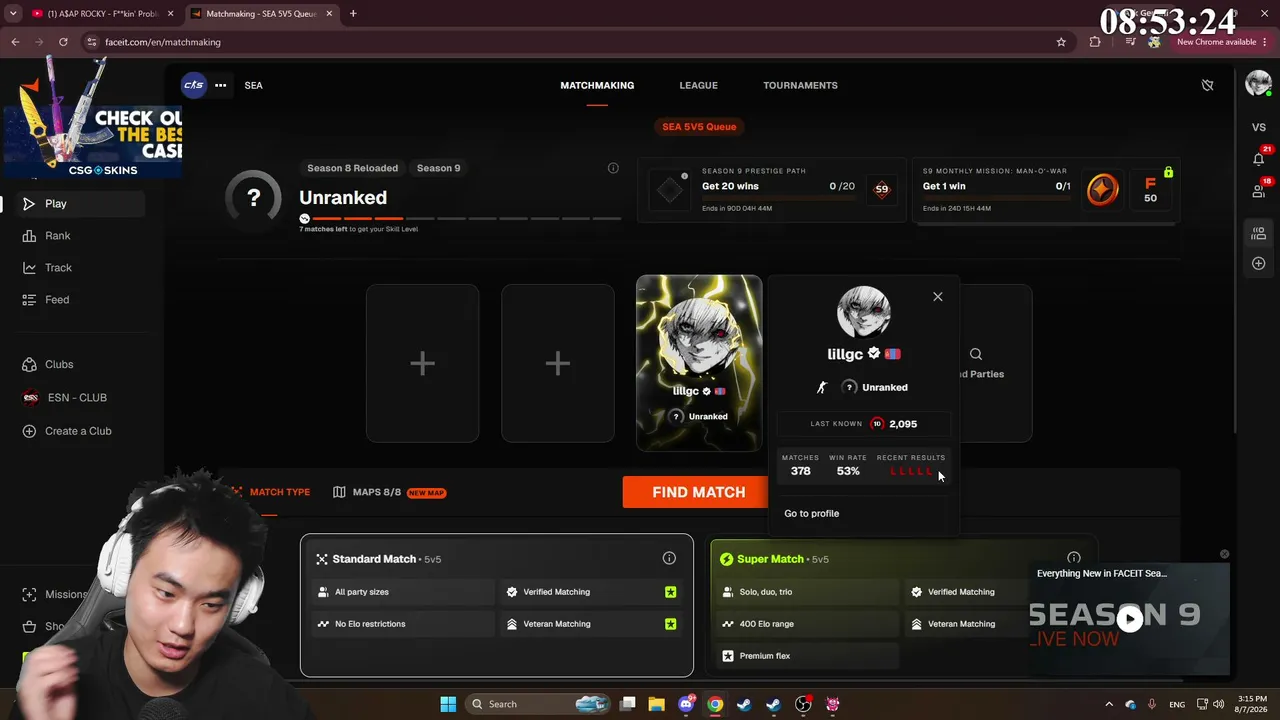The width and height of the screenshot is (1280, 720).
Task: Open the party panel icon in right sidebar
Action: 1259,234
